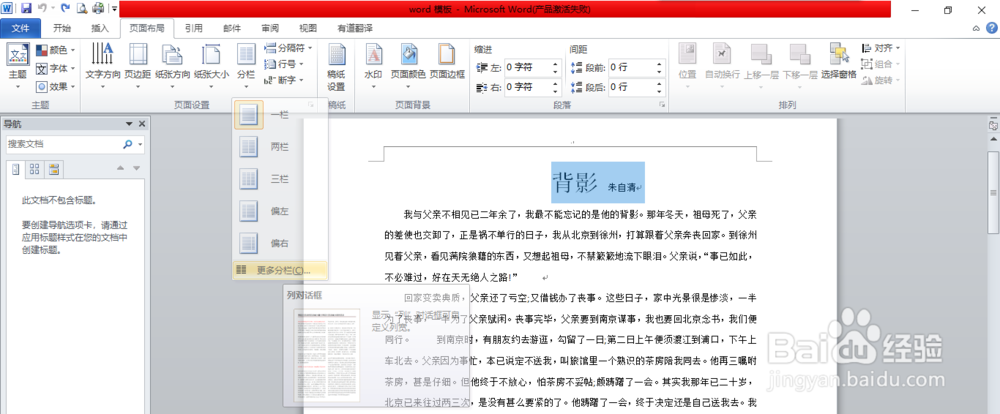Decrease 段后 spacing with down arrow
This screenshot has width=1000, height=414.
pyautogui.click(x=660, y=90)
